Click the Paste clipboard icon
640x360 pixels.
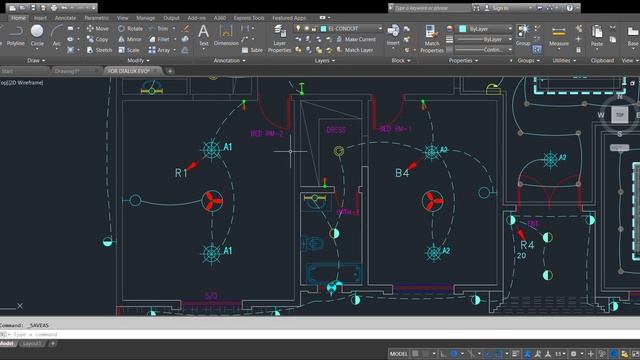point(597,36)
